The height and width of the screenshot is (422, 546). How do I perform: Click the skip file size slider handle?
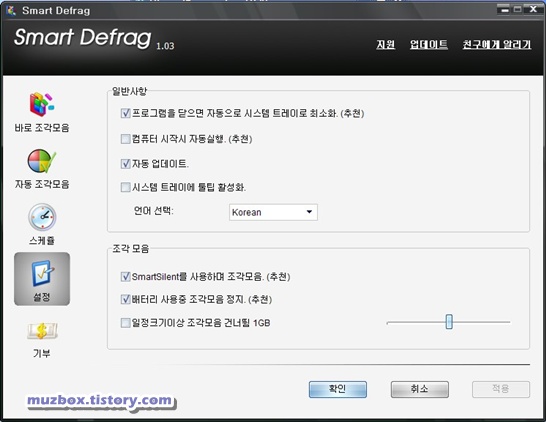click(449, 322)
